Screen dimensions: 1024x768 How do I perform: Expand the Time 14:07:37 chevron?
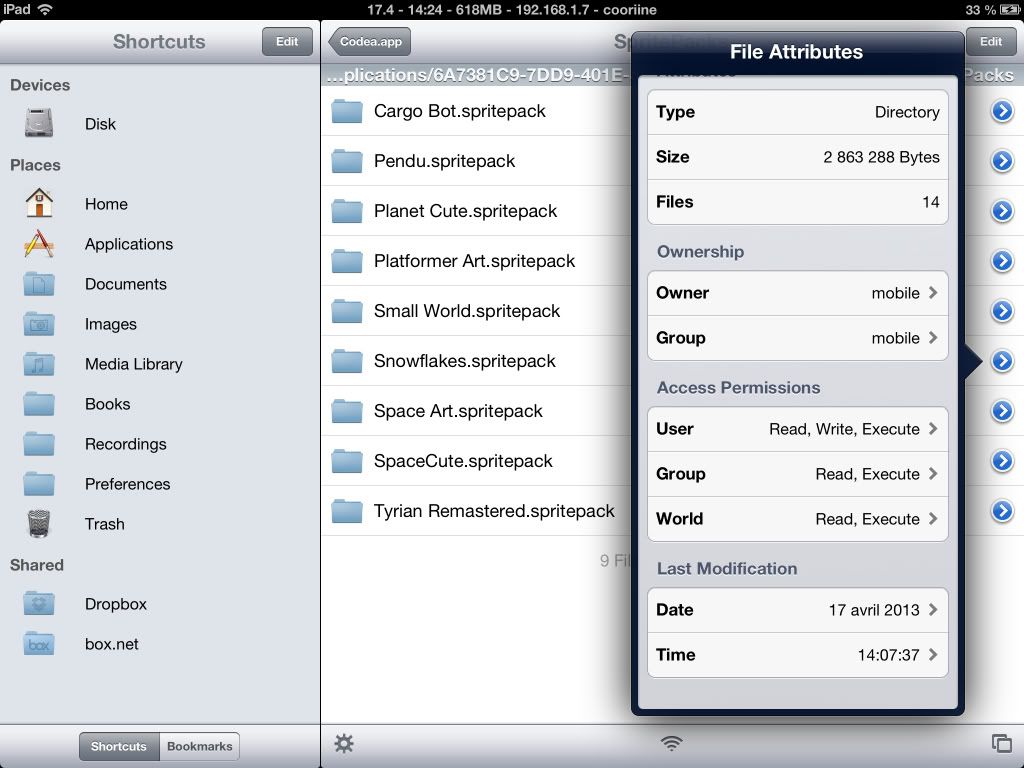[x=933, y=654]
